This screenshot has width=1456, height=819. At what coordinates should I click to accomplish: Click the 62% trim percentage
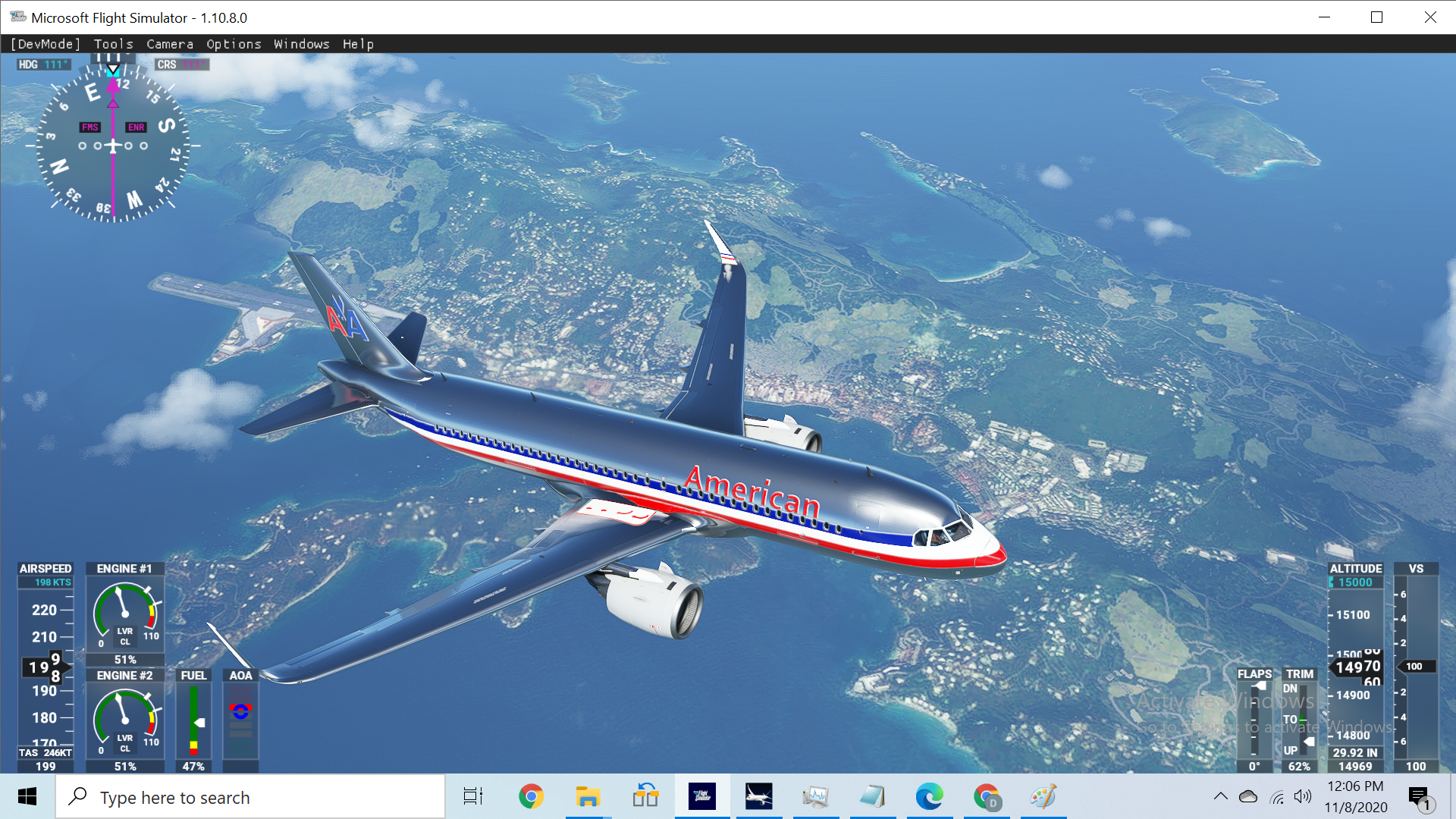[1299, 767]
